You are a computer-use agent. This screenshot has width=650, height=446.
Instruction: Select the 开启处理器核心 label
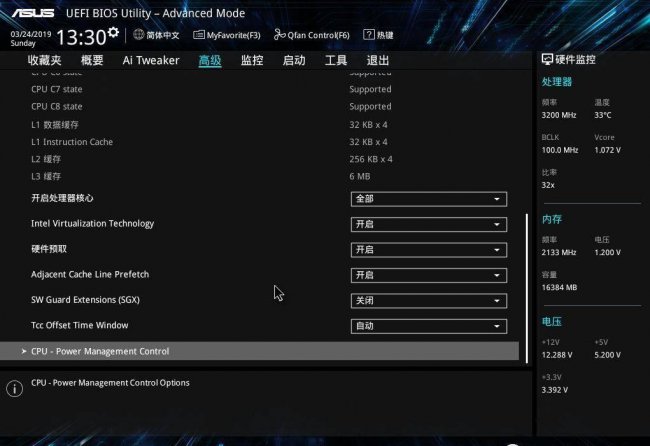[x=62, y=198]
